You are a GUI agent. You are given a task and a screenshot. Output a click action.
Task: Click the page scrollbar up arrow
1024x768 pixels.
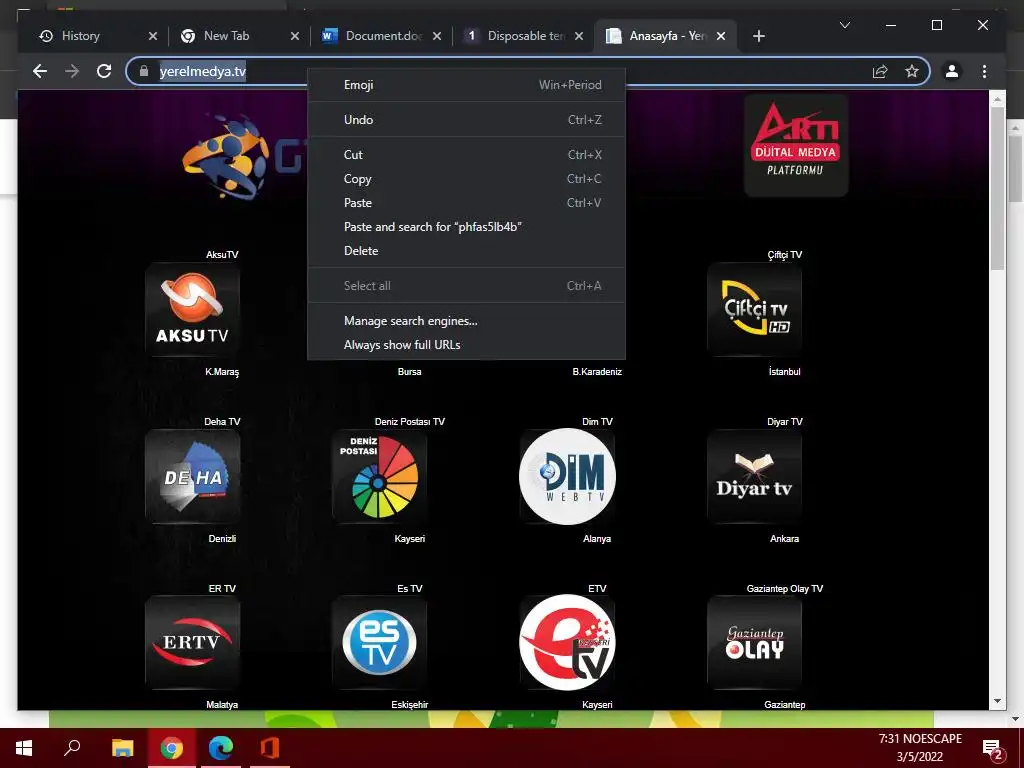[997, 99]
